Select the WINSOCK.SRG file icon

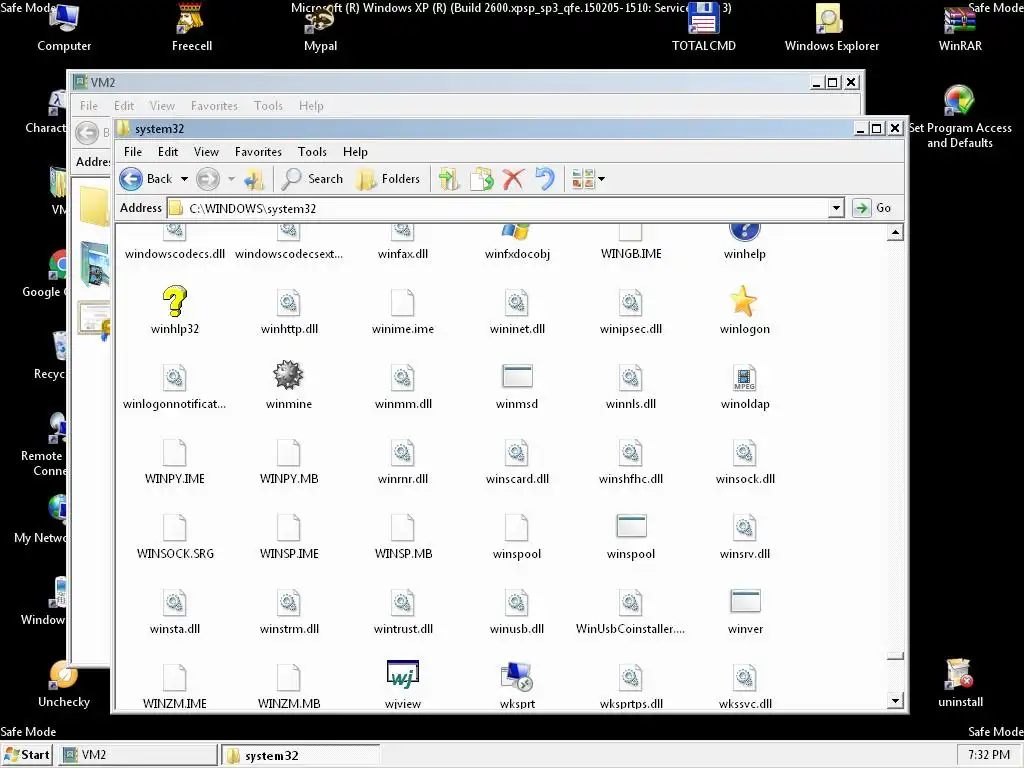click(x=174, y=527)
